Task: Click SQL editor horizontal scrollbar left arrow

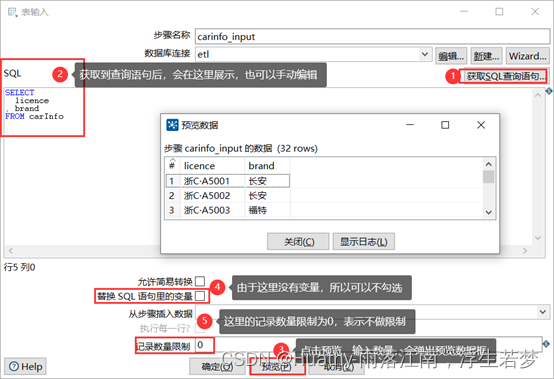Action: (x=11, y=251)
